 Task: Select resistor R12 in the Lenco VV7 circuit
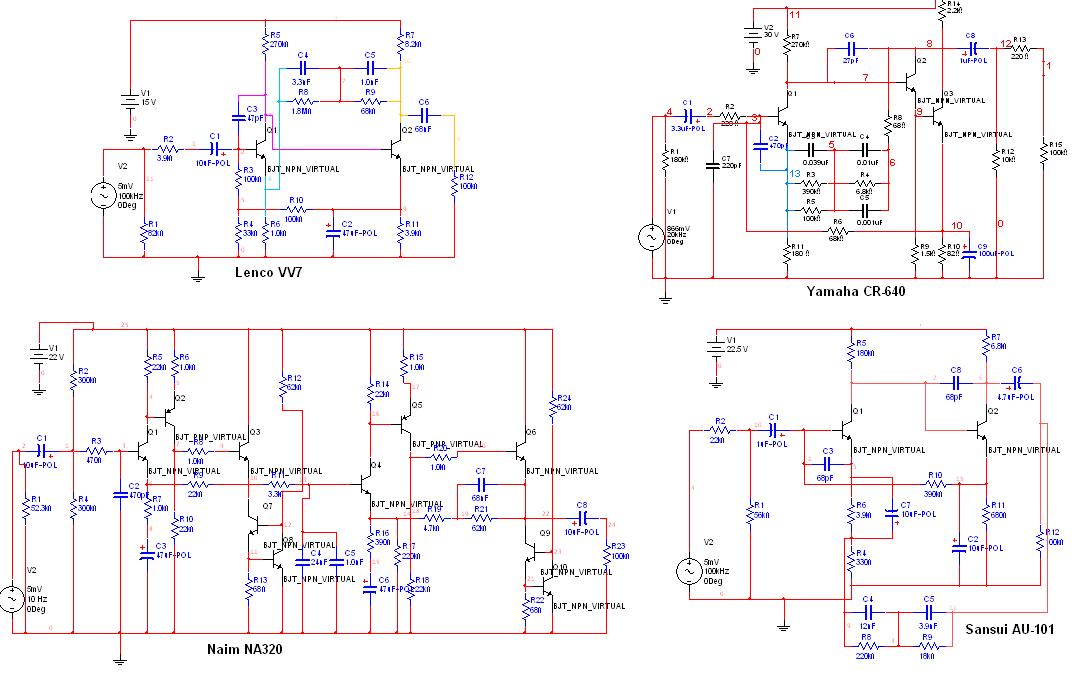[x=454, y=186]
